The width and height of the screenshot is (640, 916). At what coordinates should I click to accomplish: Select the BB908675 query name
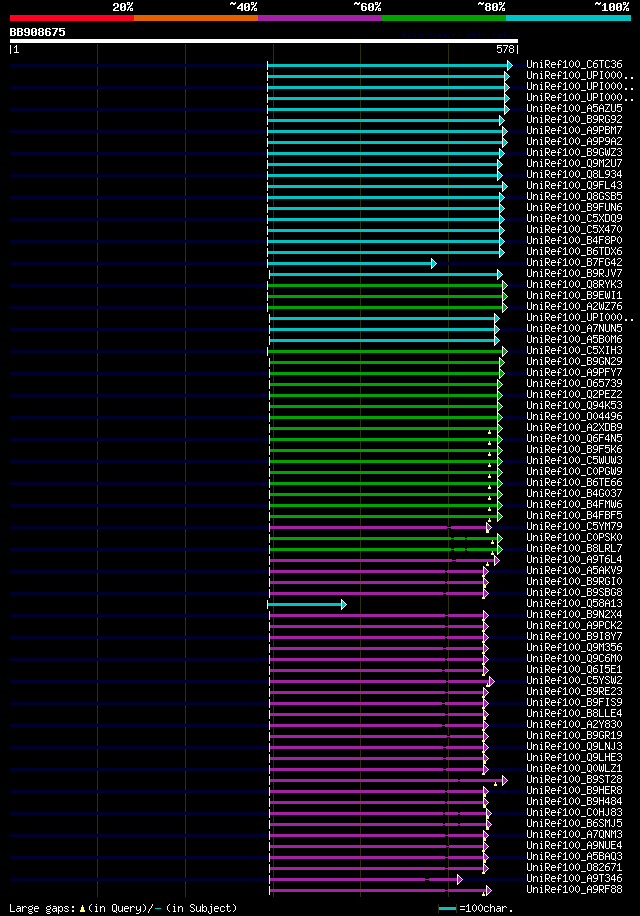point(37,32)
